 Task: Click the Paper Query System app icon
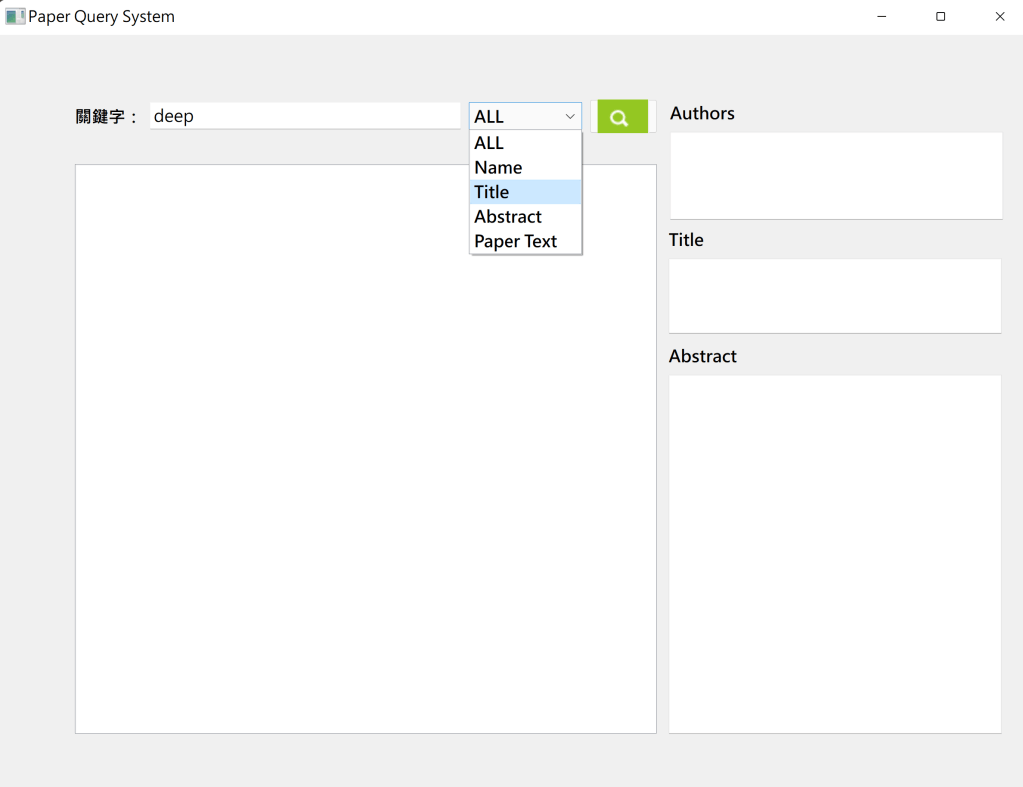[x=14, y=16]
